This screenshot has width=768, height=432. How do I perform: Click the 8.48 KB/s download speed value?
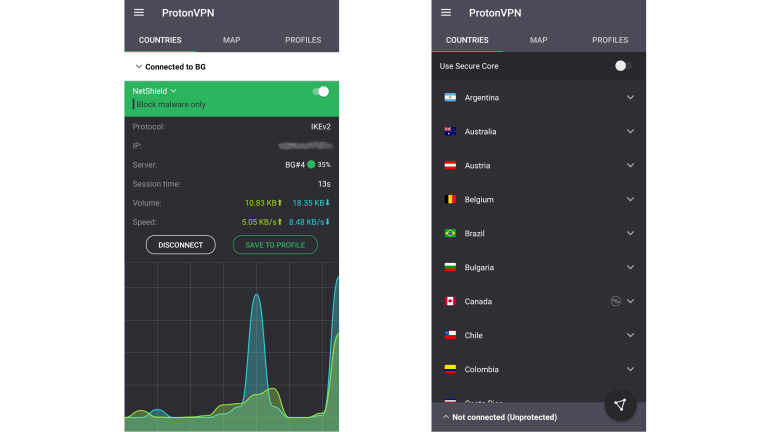click(310, 222)
